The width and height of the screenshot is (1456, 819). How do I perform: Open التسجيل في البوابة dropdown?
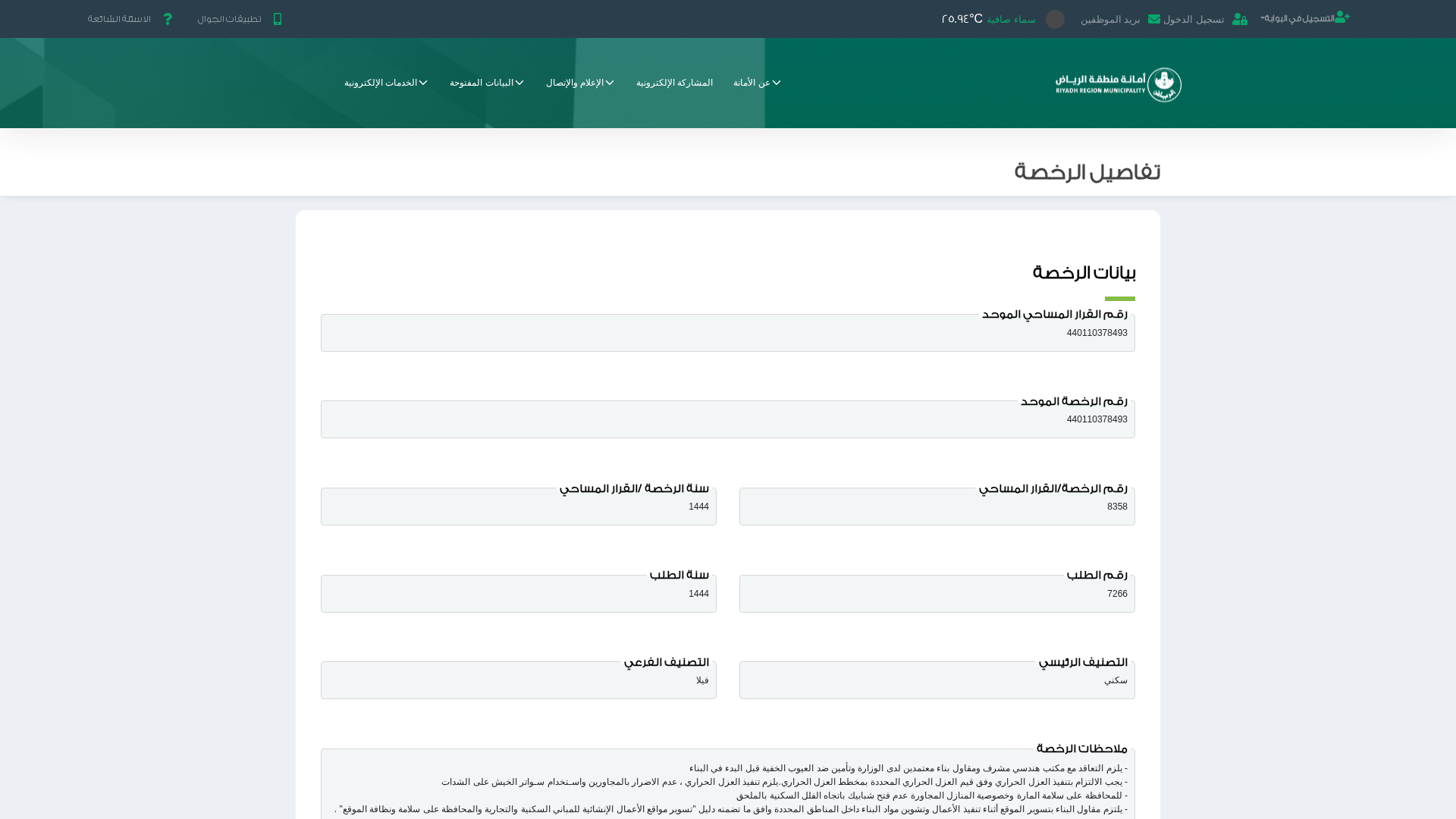click(x=1305, y=17)
